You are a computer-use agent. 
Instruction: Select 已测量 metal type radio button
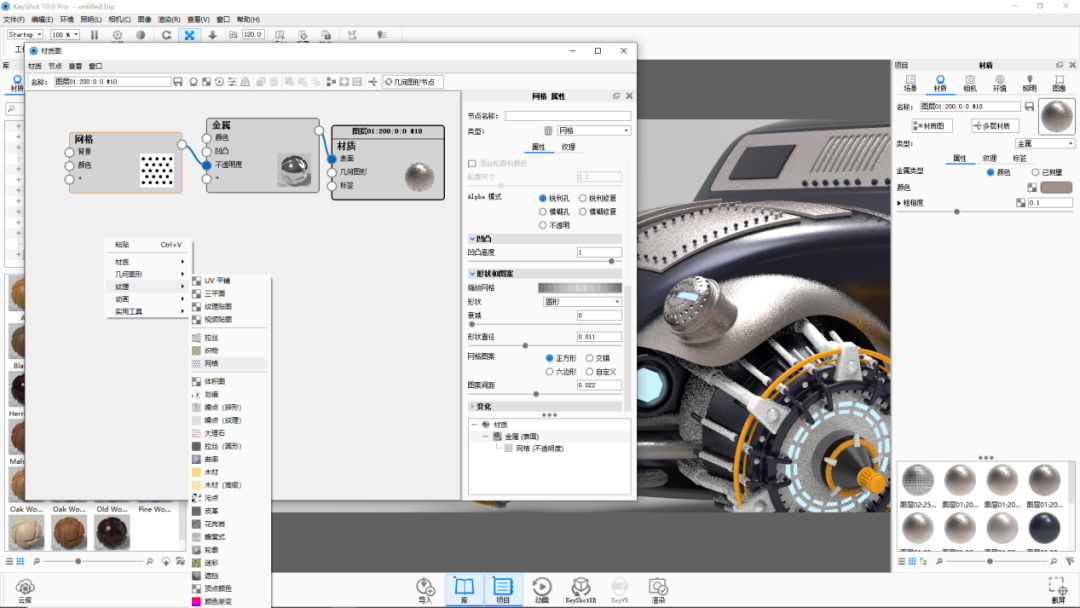1035,172
